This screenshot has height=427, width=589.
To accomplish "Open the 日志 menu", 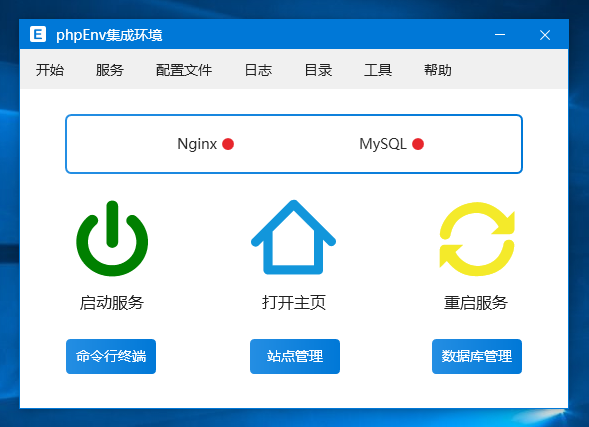I will tap(258, 70).
